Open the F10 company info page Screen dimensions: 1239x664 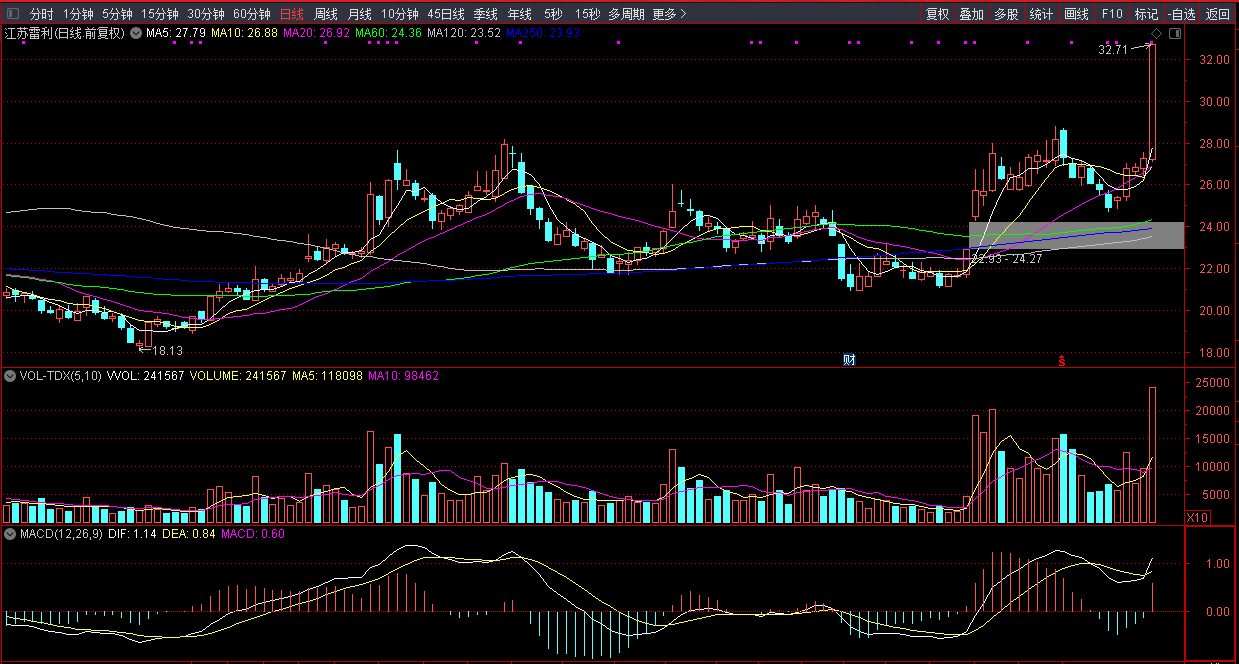tap(1112, 14)
